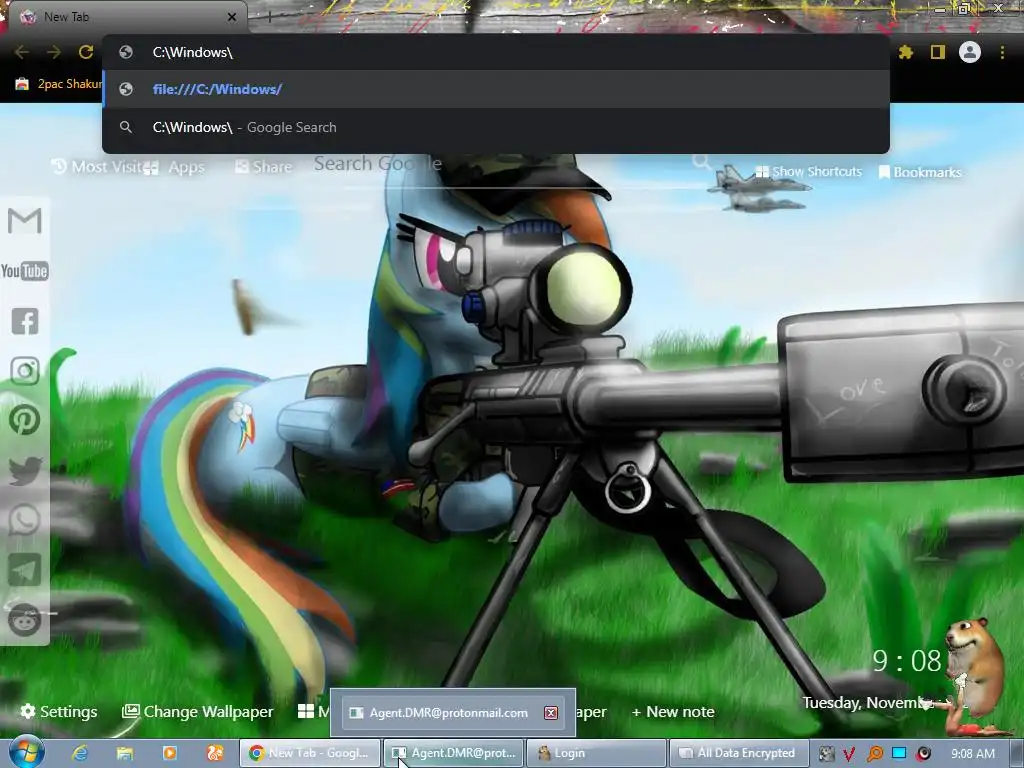Open the Telegram sidebar shortcut

25,570
